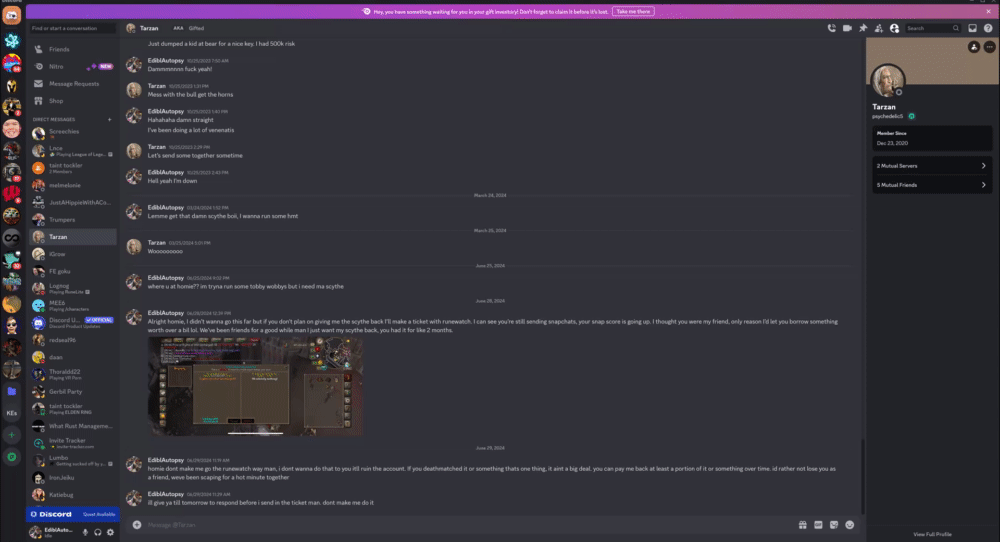Open pinned messages pin icon
Screen dimensions: 1000x542
coord(863,28)
